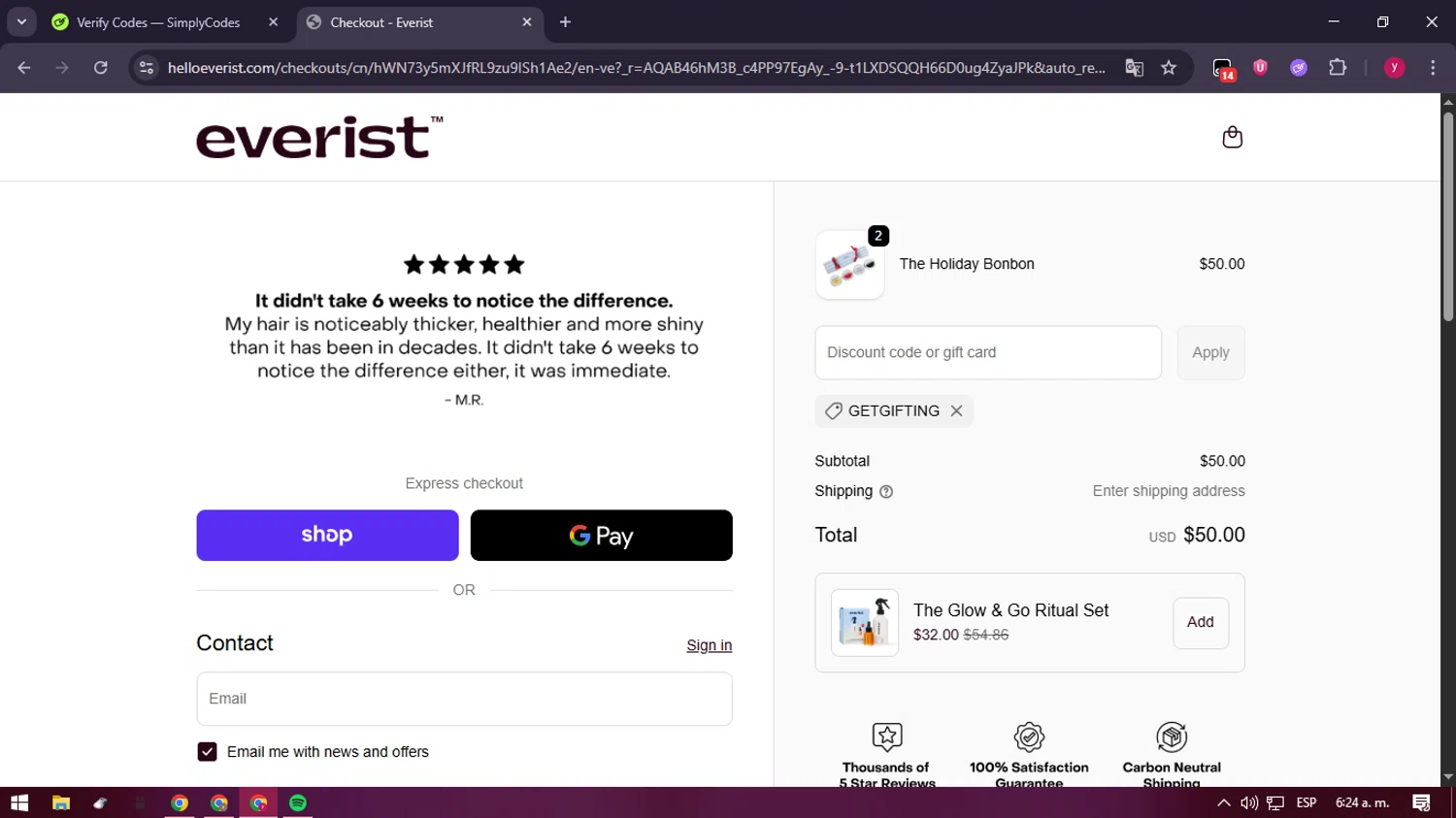This screenshot has height=818, width=1456.
Task: Add The Glow & Go Ritual Set
Action: tap(1201, 622)
